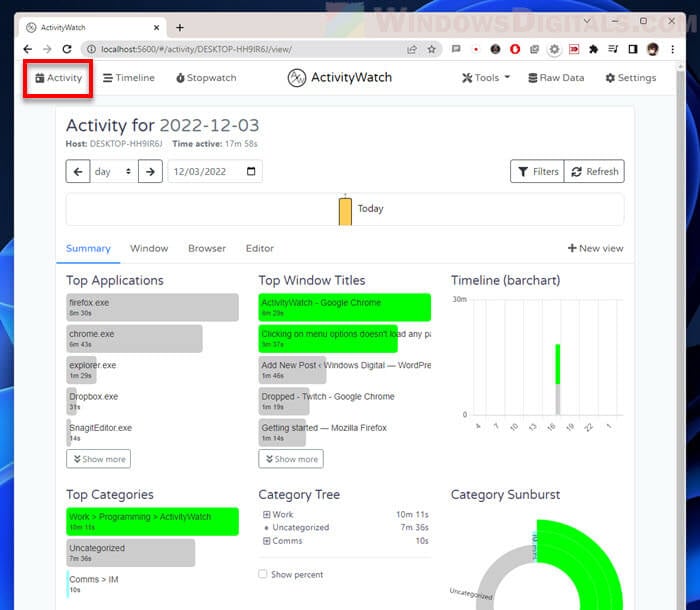Select the firefox.exe application bar

[x=152, y=307]
